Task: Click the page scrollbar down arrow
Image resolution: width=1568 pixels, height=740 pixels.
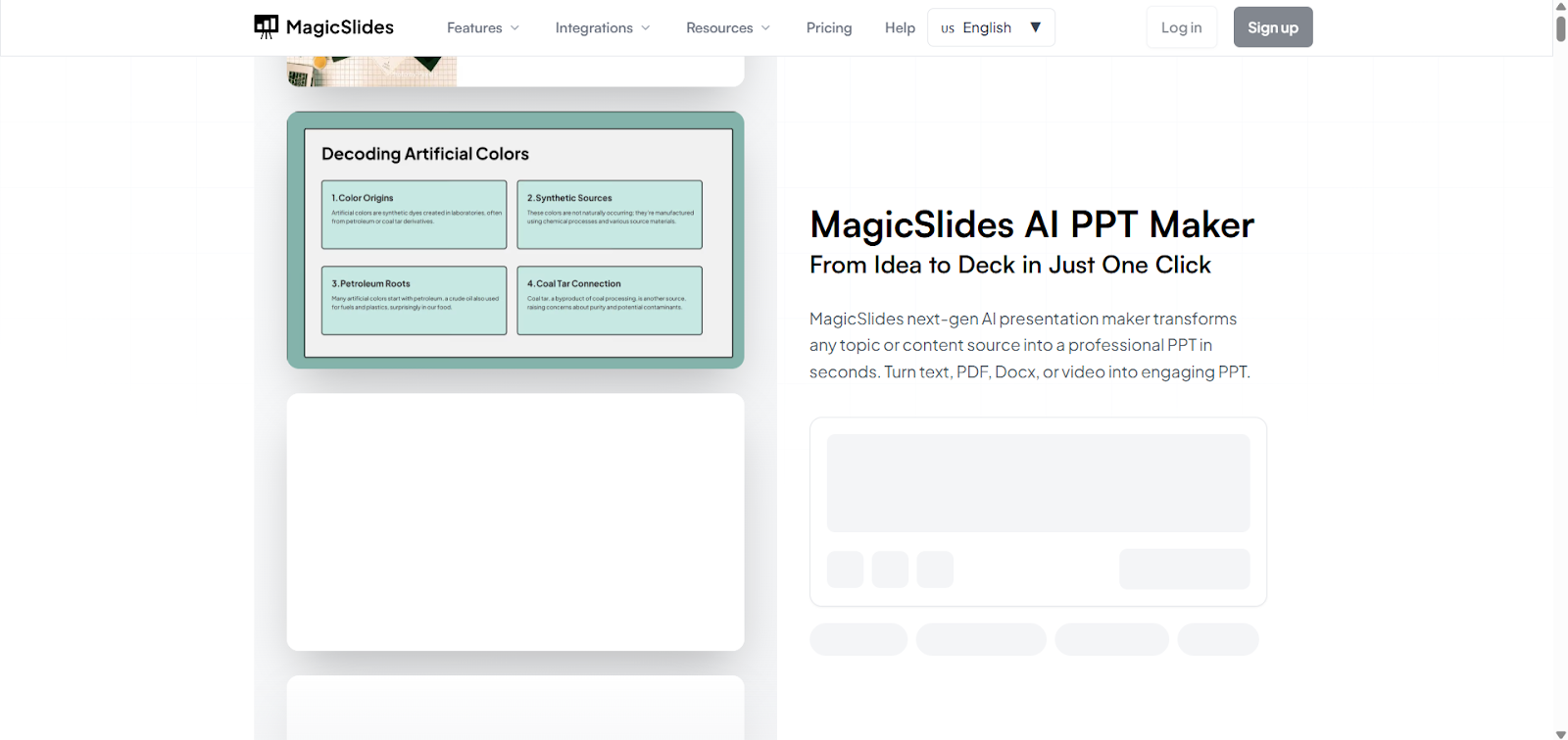Action: tap(1560, 734)
